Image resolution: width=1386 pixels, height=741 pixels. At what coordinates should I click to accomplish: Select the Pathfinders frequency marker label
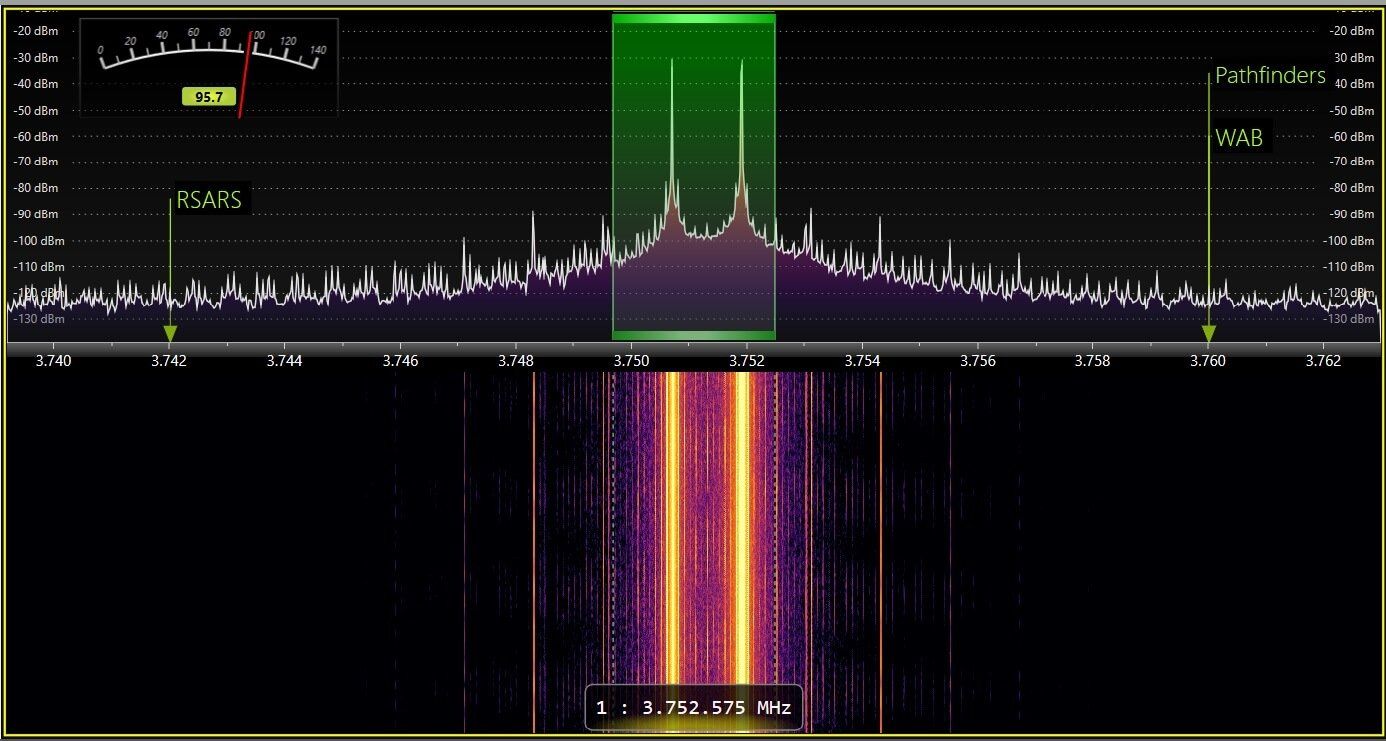[1270, 76]
